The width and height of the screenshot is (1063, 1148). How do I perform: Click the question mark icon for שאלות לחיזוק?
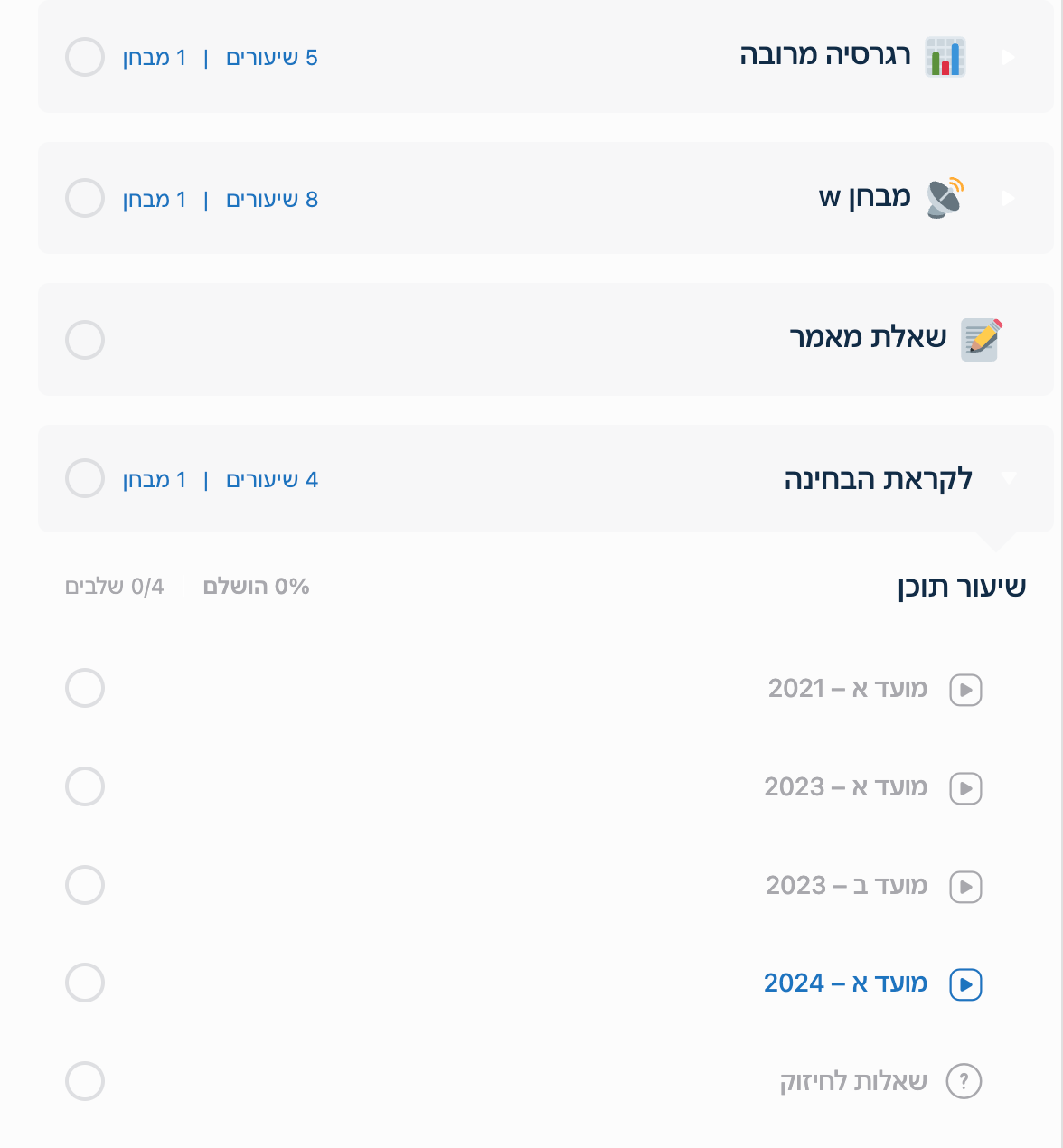[x=964, y=1081]
